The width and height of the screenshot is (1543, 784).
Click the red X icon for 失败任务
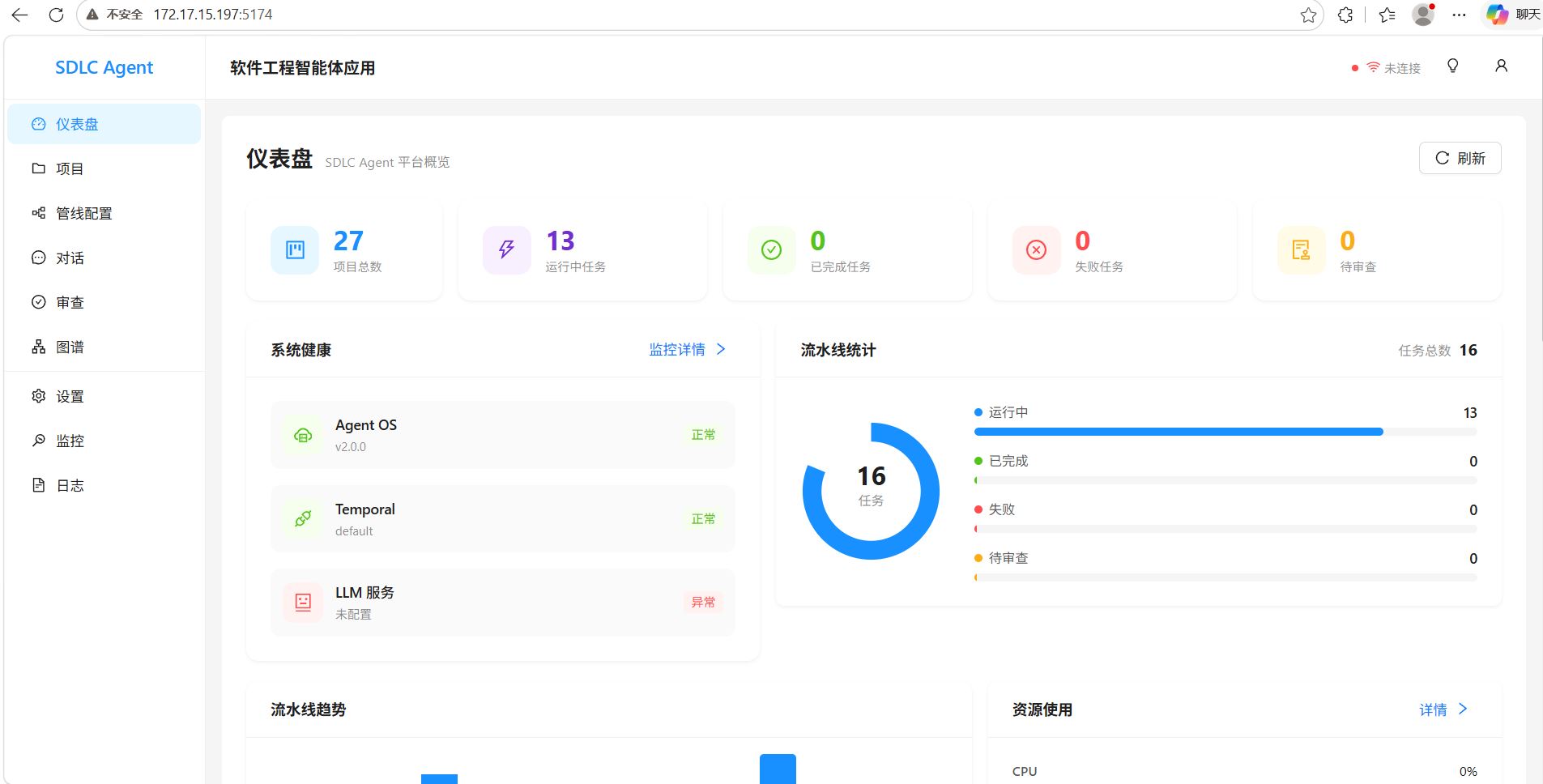click(1036, 250)
